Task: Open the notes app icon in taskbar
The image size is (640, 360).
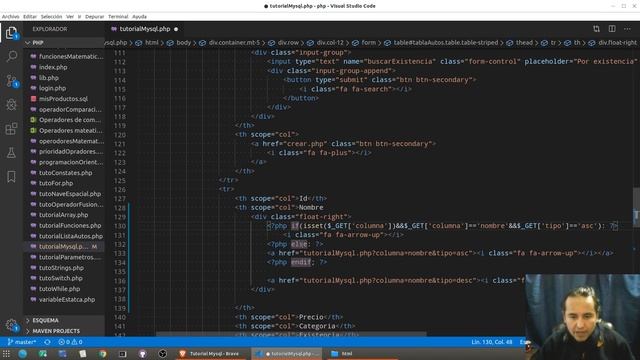Action: point(82,353)
